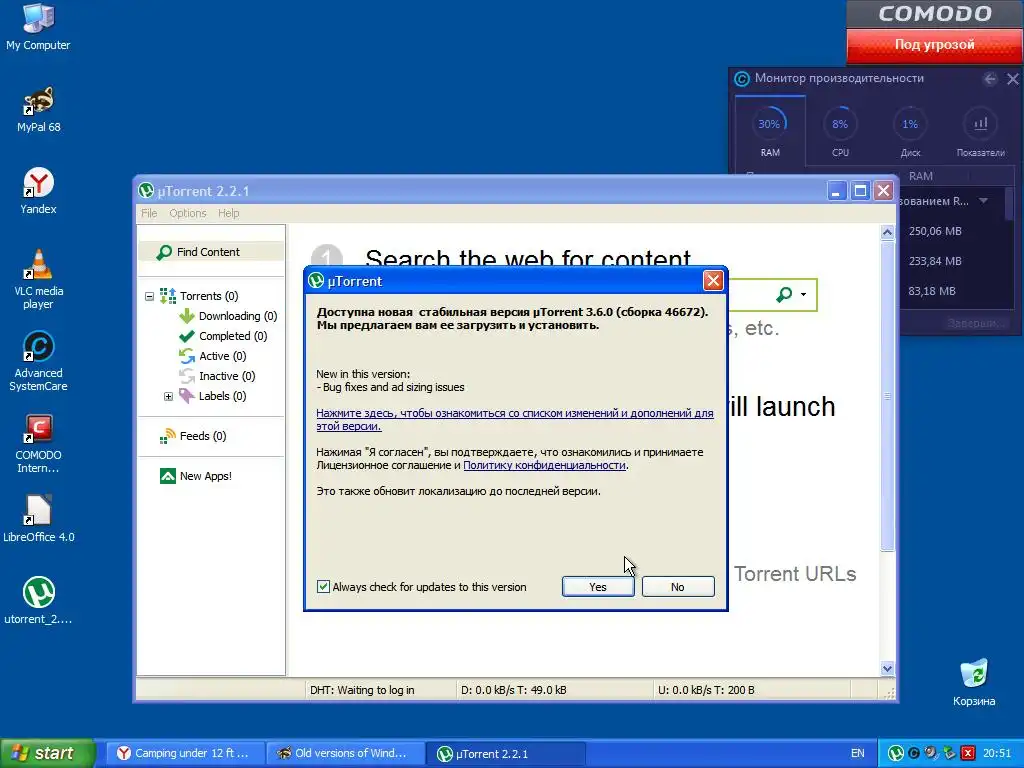Expand the Labels tree node
Image resolution: width=1024 pixels, height=768 pixels.
click(168, 396)
